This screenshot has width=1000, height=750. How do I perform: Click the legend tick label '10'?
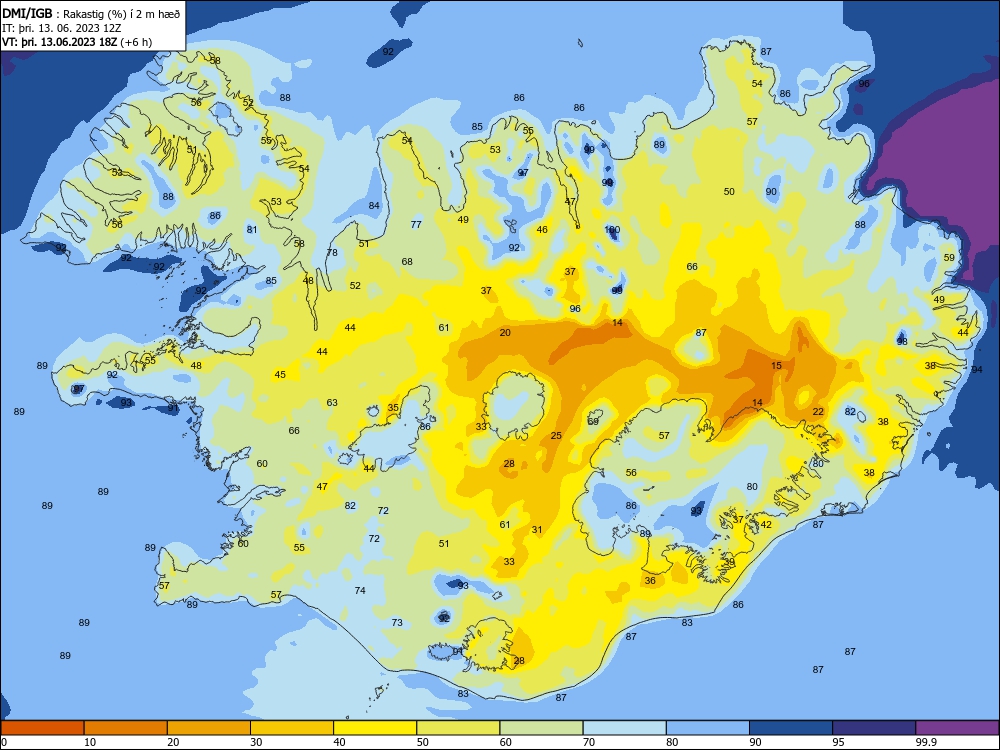tap(90, 742)
